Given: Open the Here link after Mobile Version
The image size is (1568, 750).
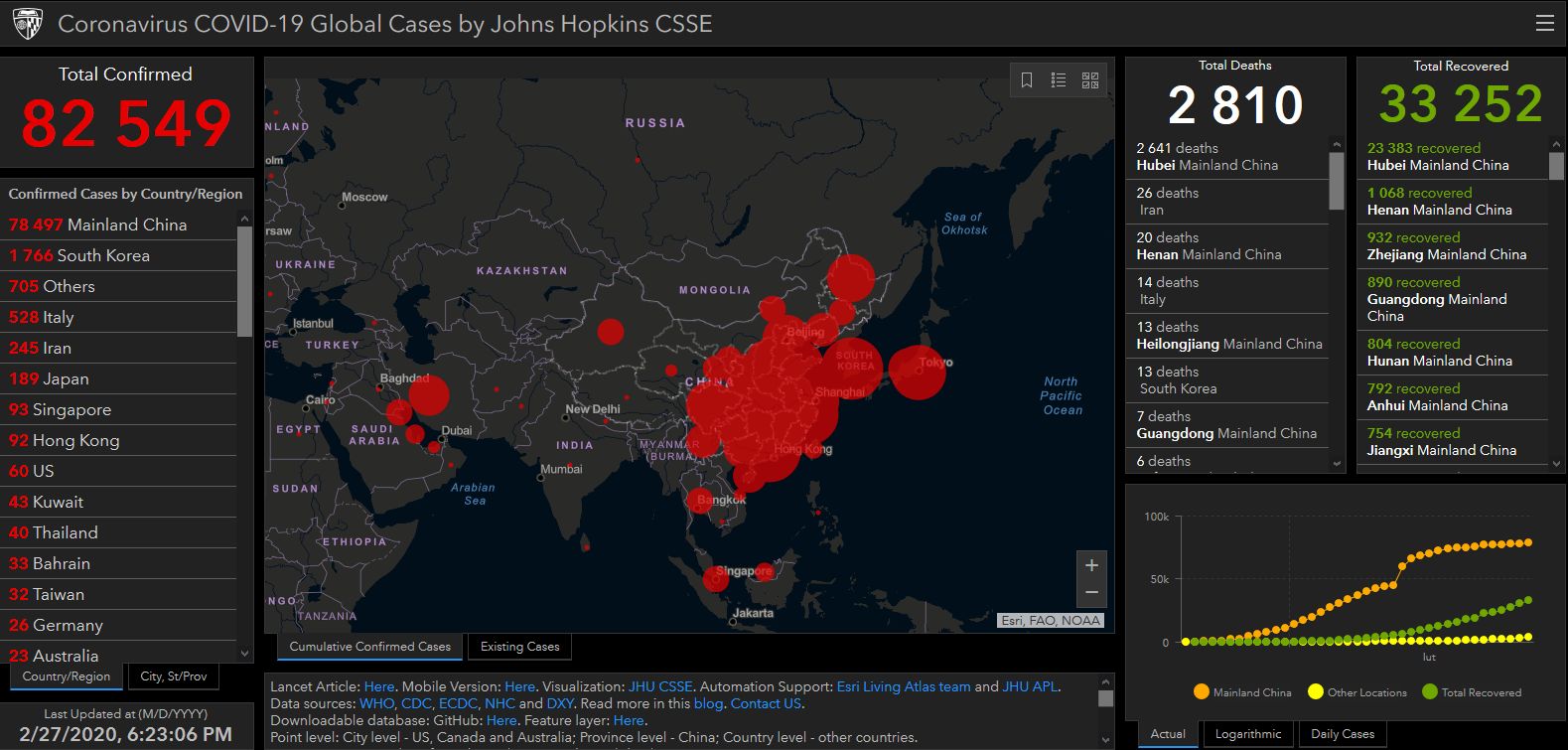Looking at the screenshot, I should click(x=519, y=686).
